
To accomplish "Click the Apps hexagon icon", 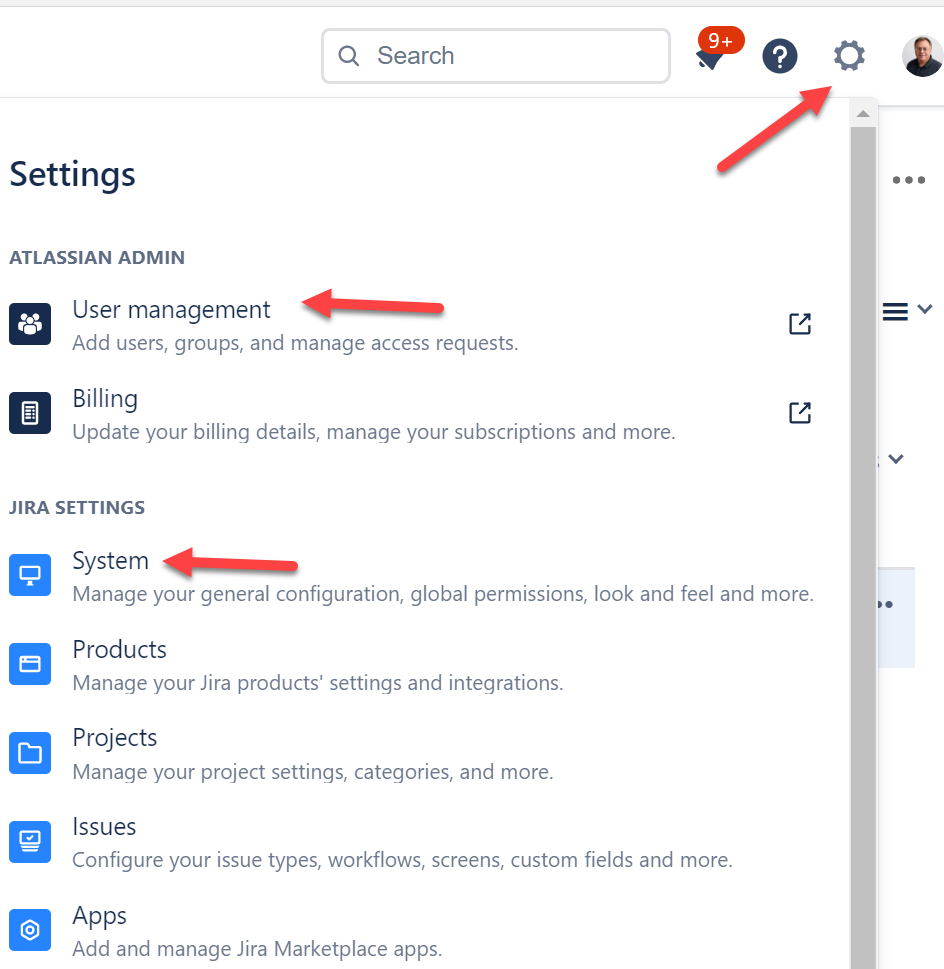I will [x=30, y=929].
